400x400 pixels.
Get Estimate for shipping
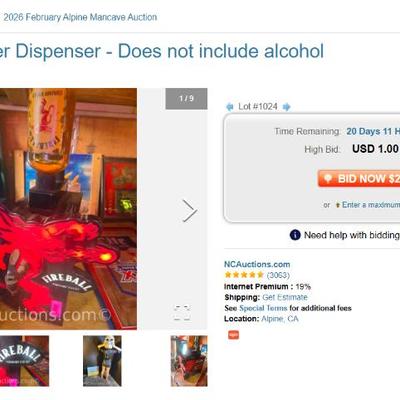click(285, 297)
